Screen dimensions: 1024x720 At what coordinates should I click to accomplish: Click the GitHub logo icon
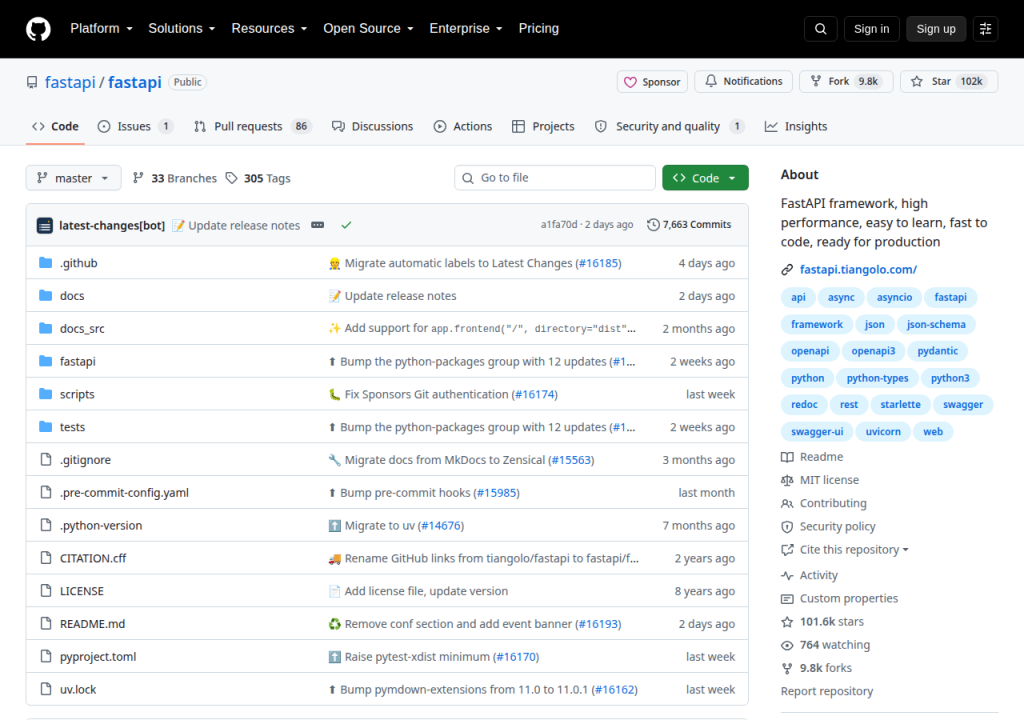[x=38, y=29]
